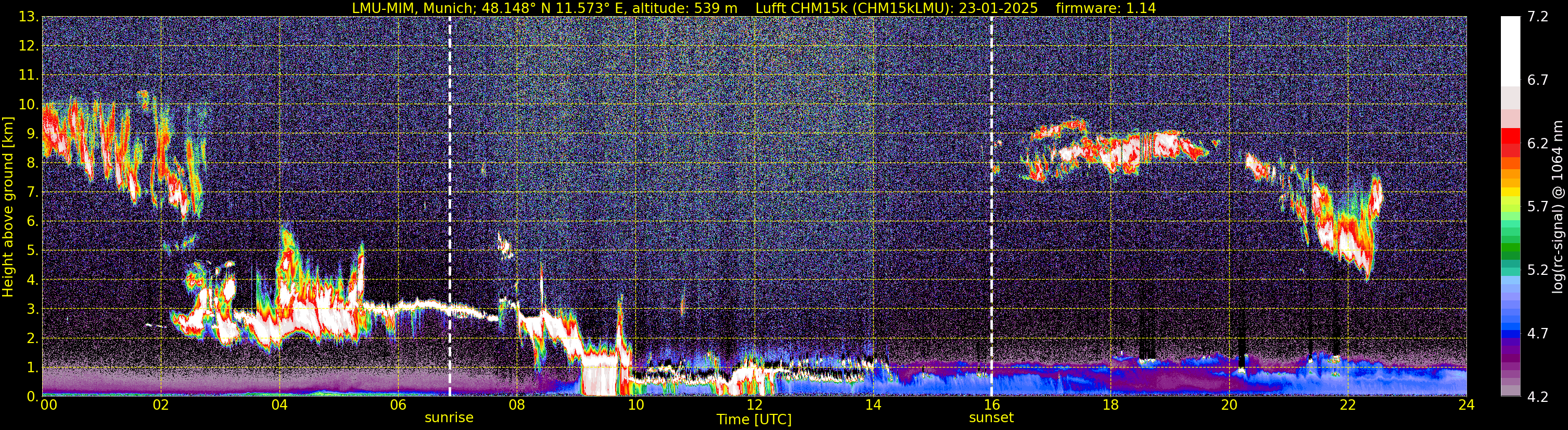Image resolution: width=1568 pixels, height=430 pixels.
Task: Click the time axis tick '06'
Action: tap(398, 406)
